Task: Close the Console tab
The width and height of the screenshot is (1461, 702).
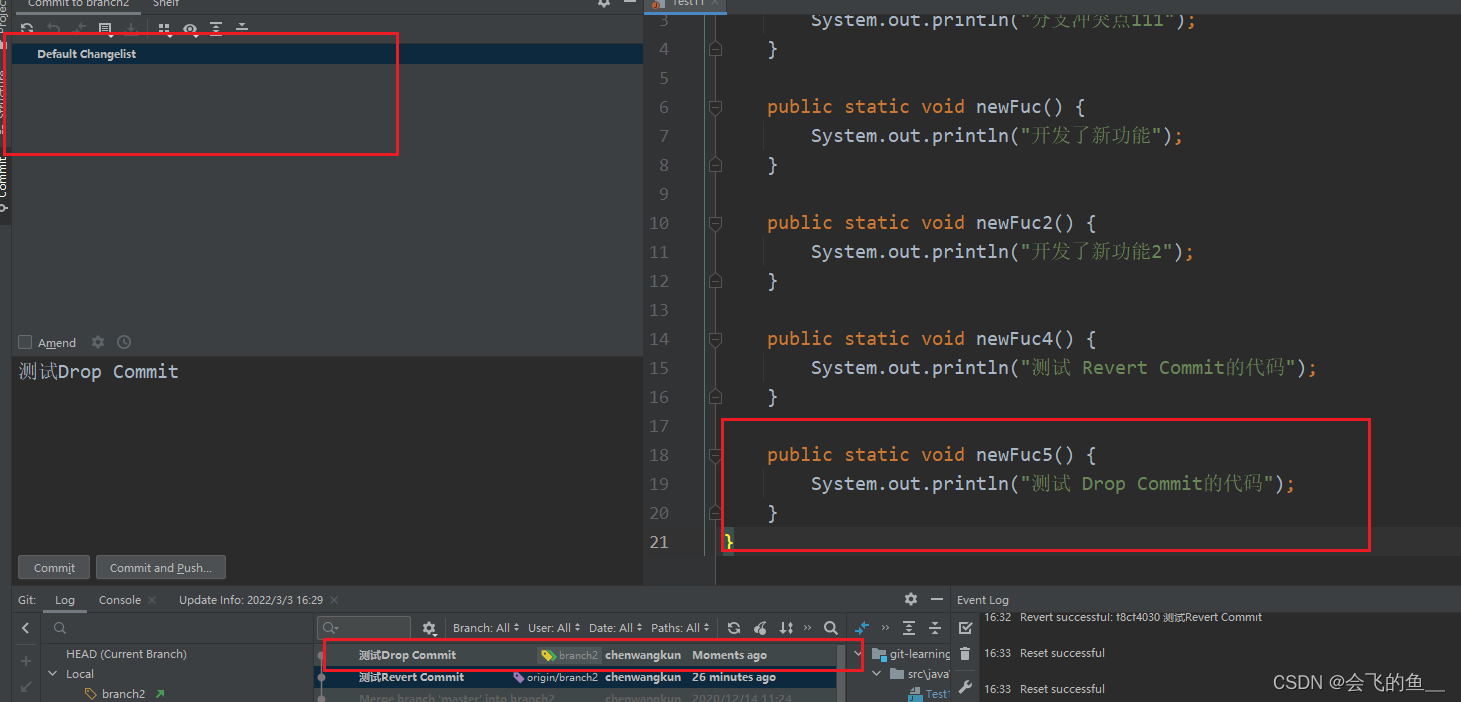Action: pos(152,600)
